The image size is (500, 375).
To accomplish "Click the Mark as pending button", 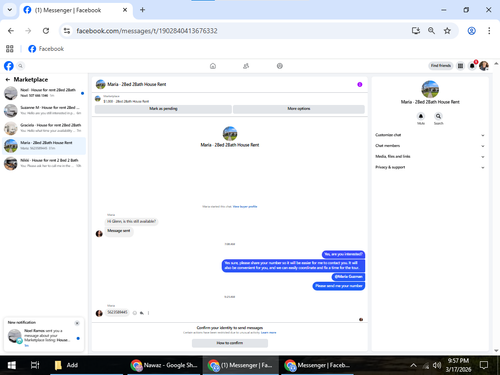I will 163,109.
